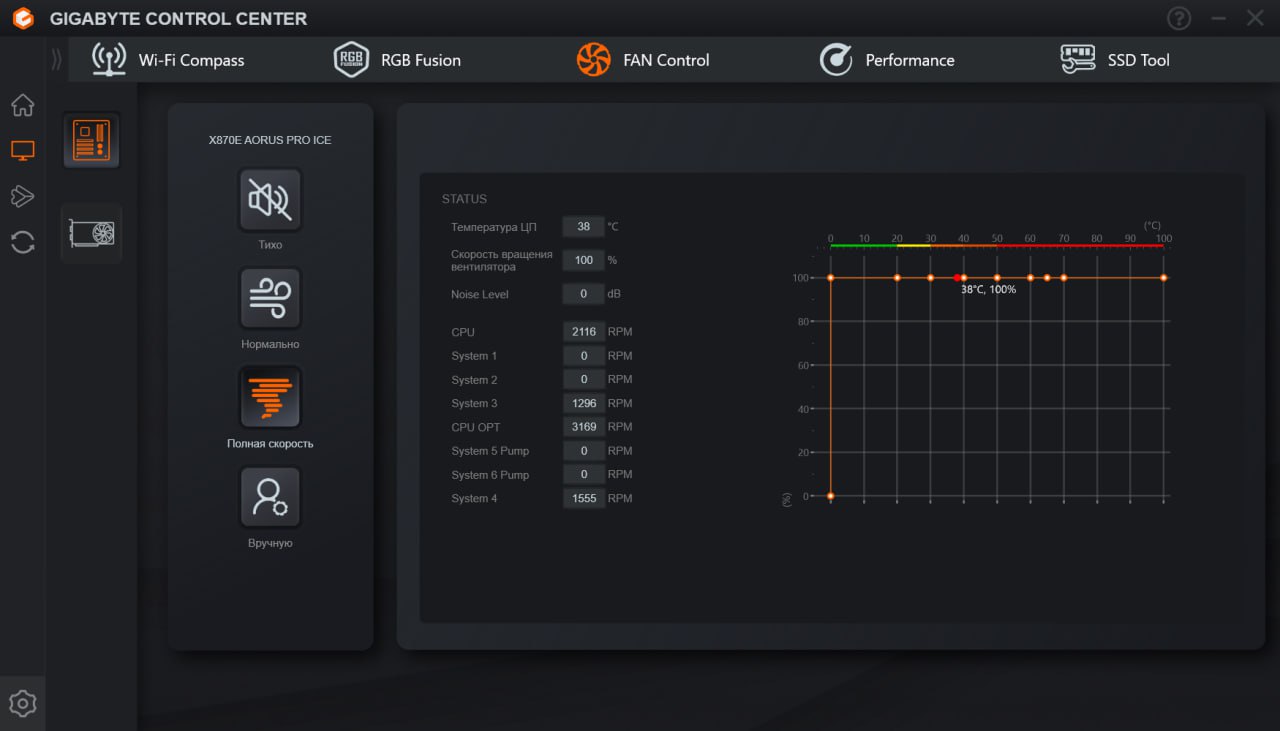
Task: Click the STATUS heading
Action: pos(465,199)
